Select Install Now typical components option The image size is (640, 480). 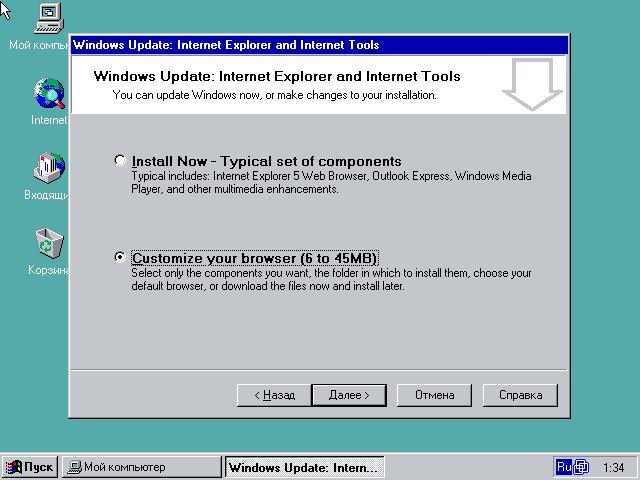[x=121, y=160]
